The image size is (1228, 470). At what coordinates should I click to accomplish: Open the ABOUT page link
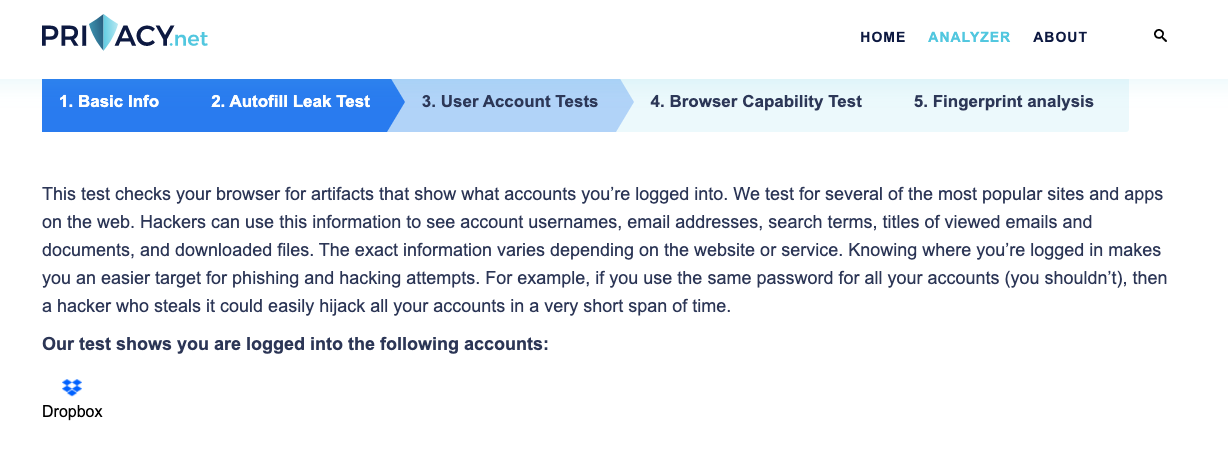click(x=1060, y=37)
